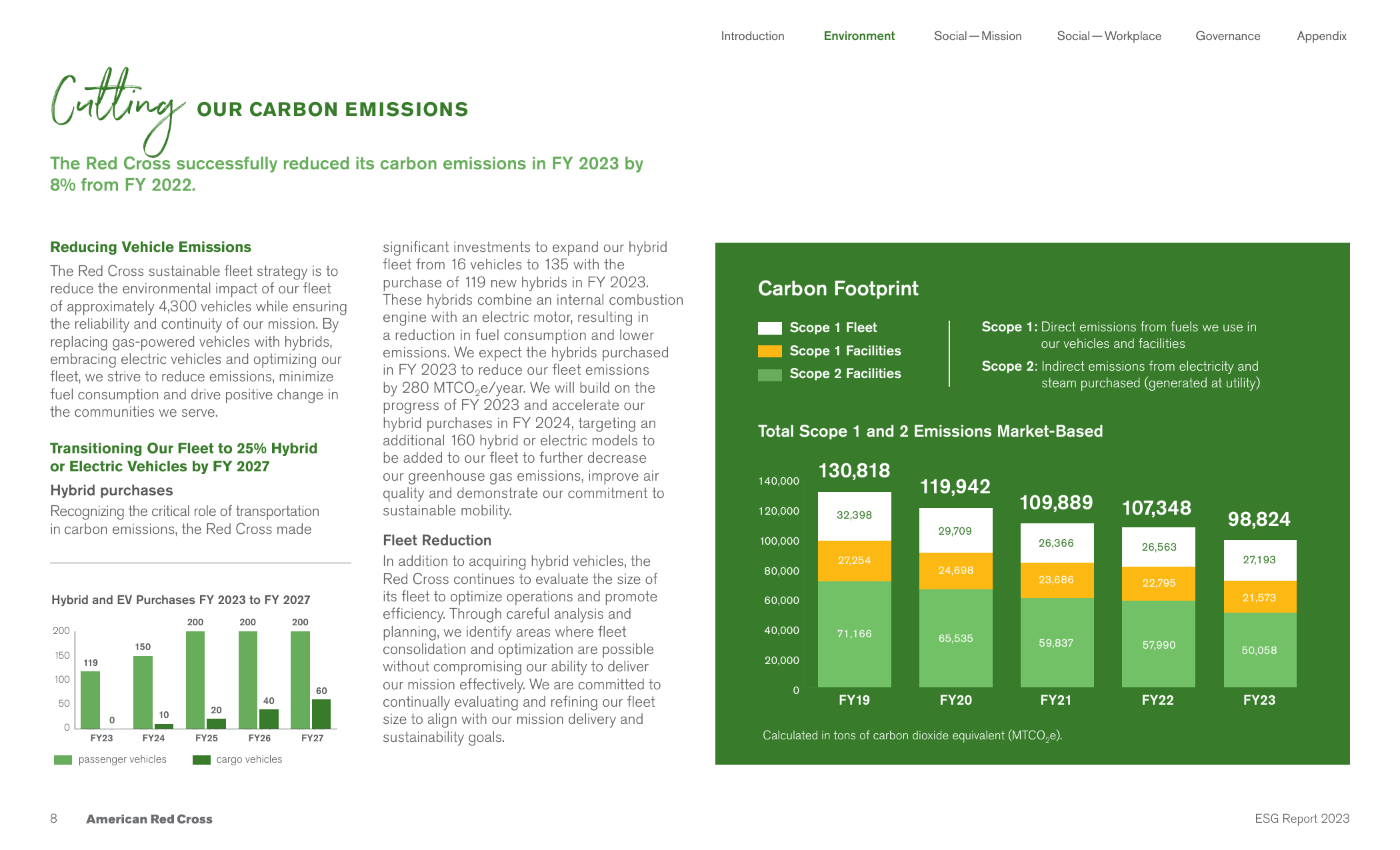
Task: Click the FY24 passenger bar labeled 150
Action: (143, 692)
